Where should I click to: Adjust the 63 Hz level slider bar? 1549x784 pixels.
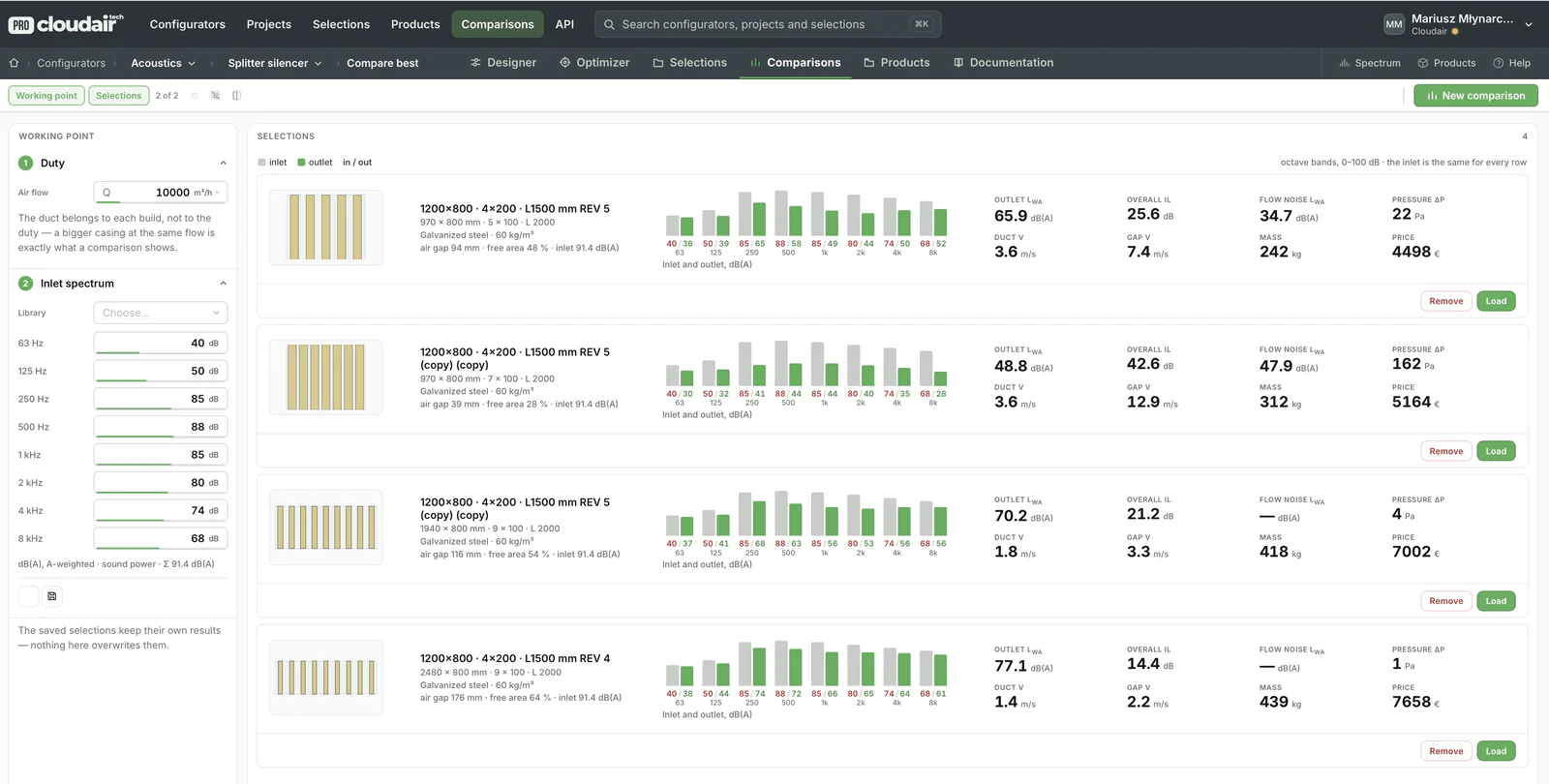tap(161, 352)
